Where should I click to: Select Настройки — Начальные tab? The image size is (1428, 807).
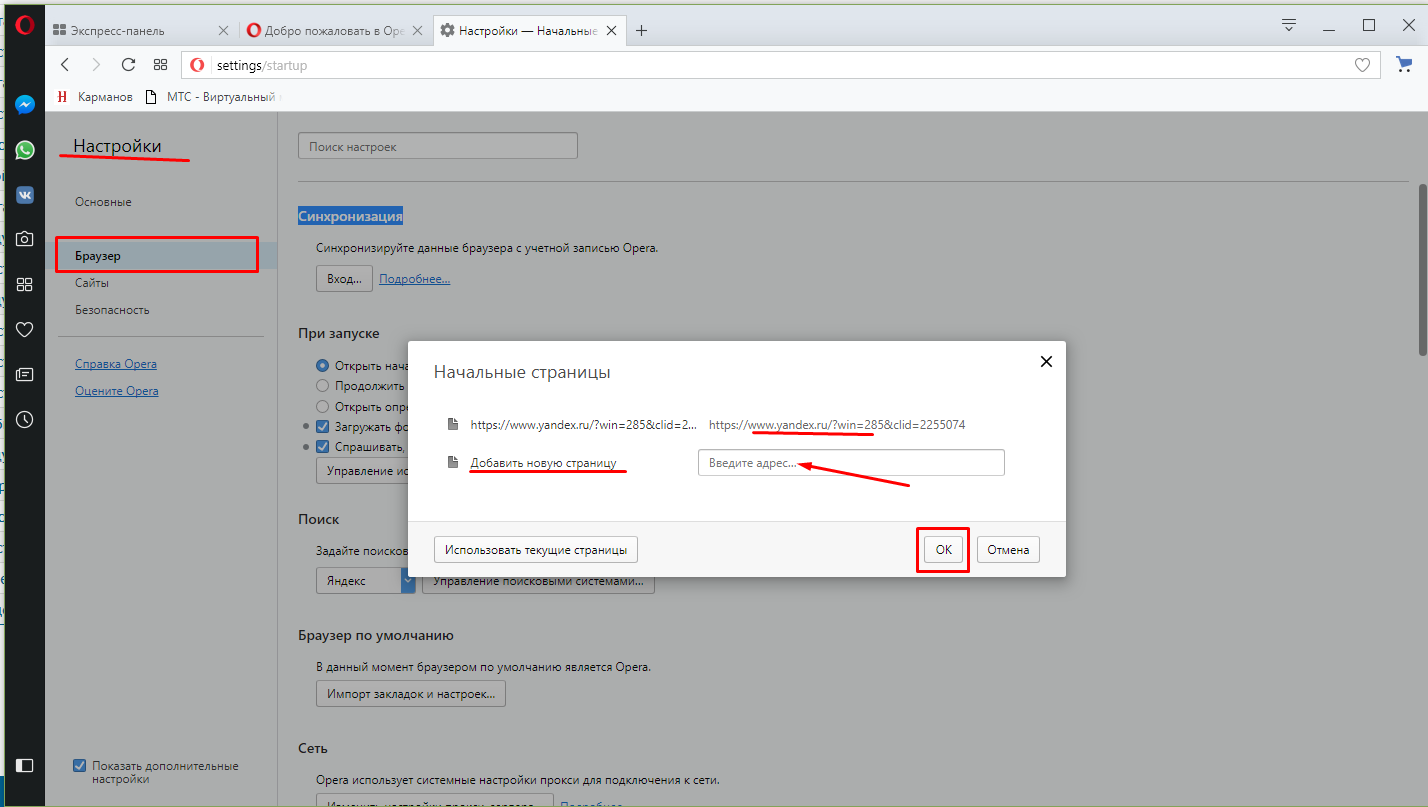(x=529, y=31)
